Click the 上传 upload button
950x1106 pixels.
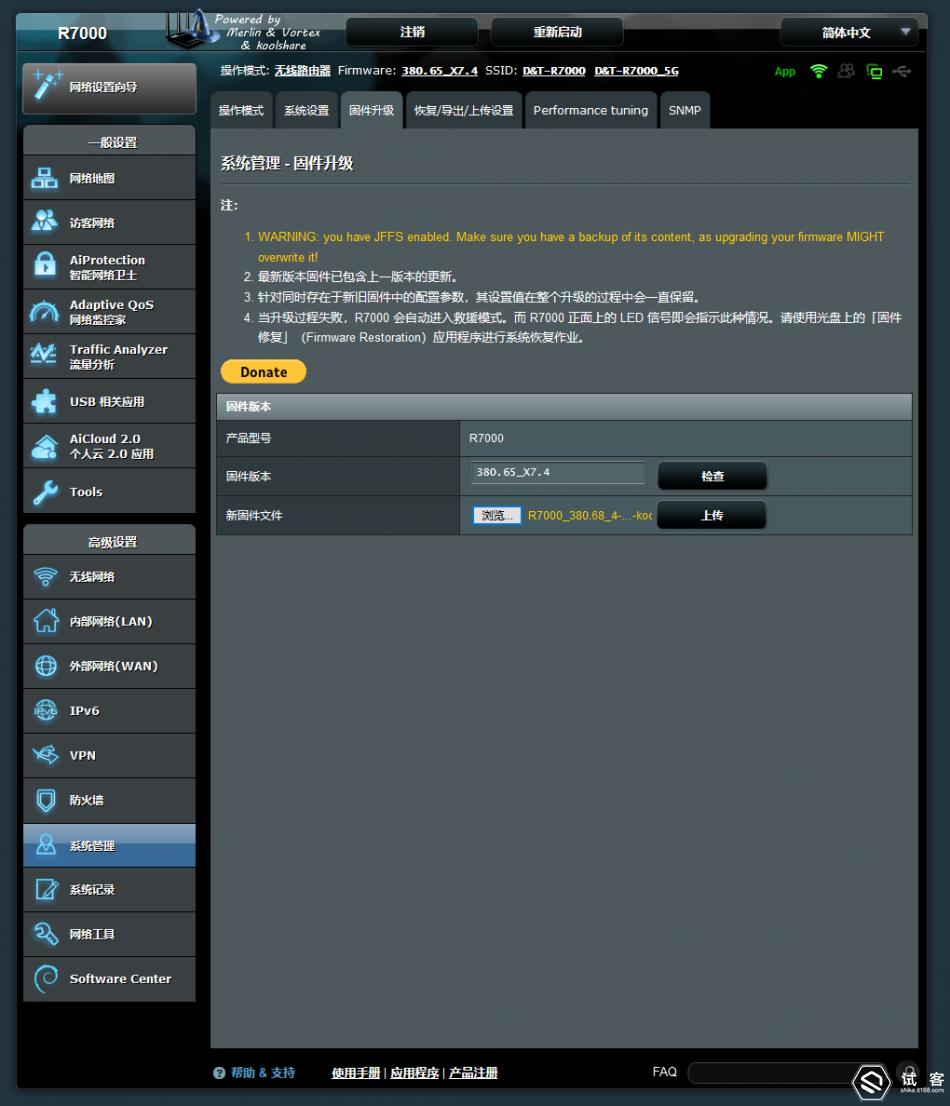(x=711, y=516)
